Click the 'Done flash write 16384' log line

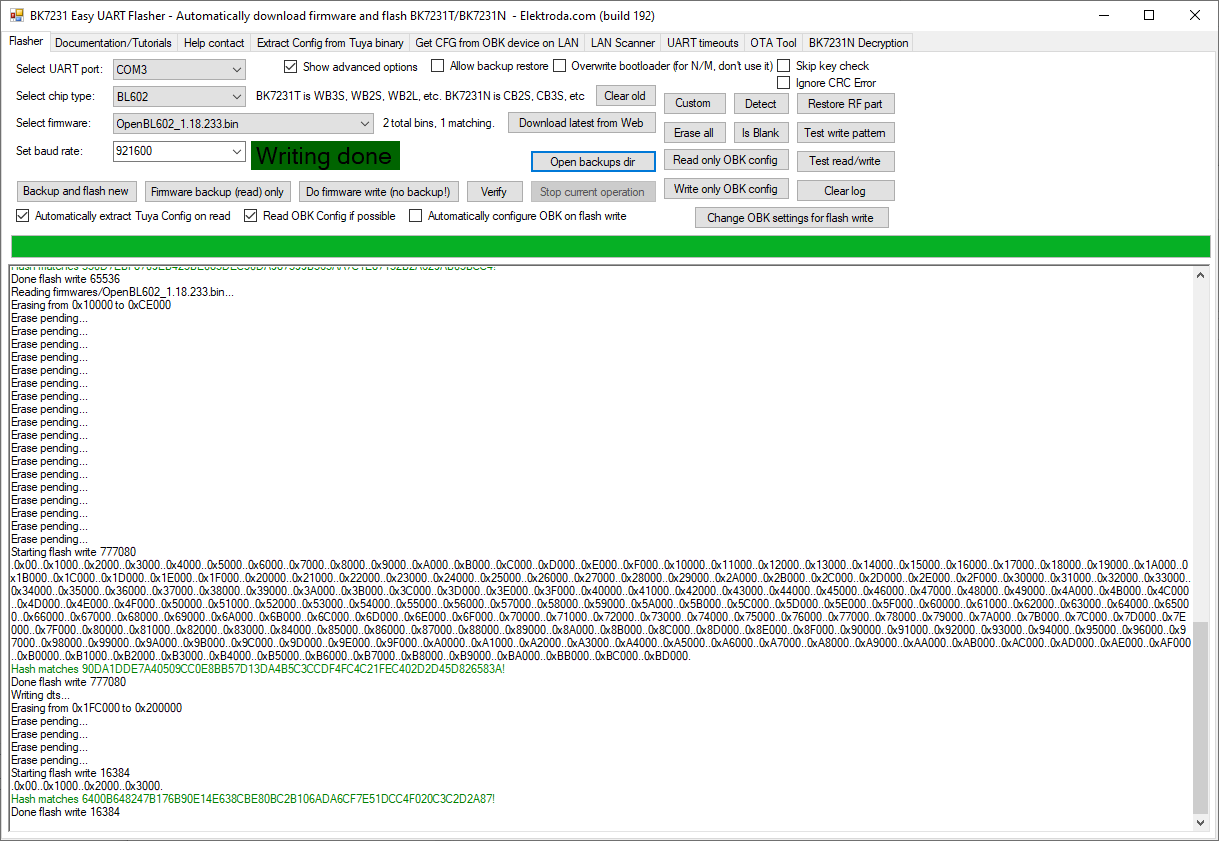click(x=65, y=812)
